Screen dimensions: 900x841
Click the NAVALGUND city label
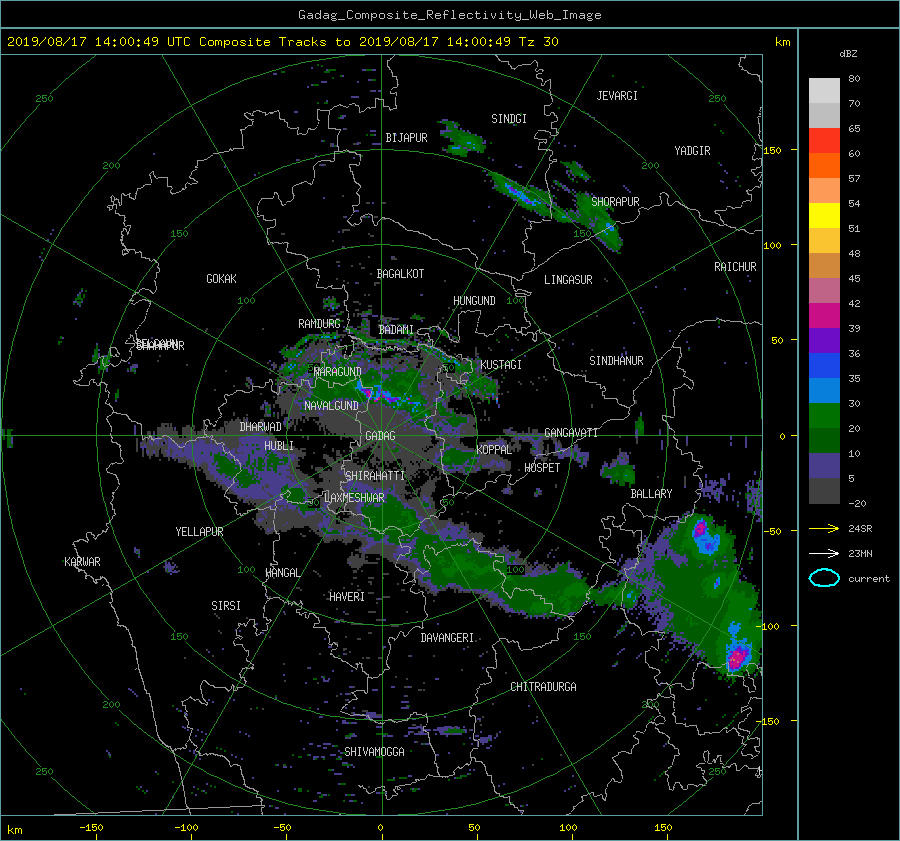point(331,406)
